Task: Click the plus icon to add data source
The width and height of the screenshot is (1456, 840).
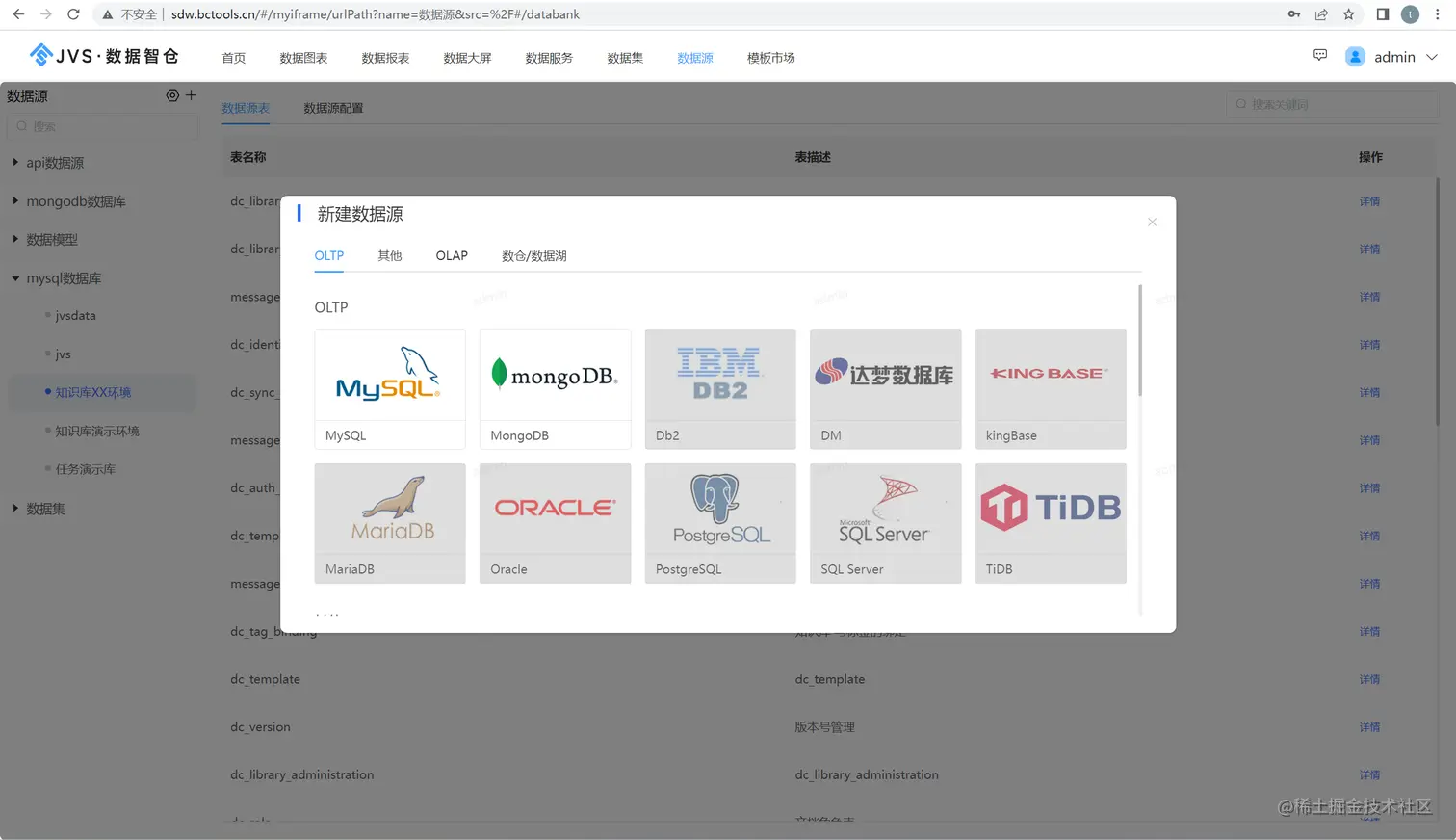Action: pos(191,95)
